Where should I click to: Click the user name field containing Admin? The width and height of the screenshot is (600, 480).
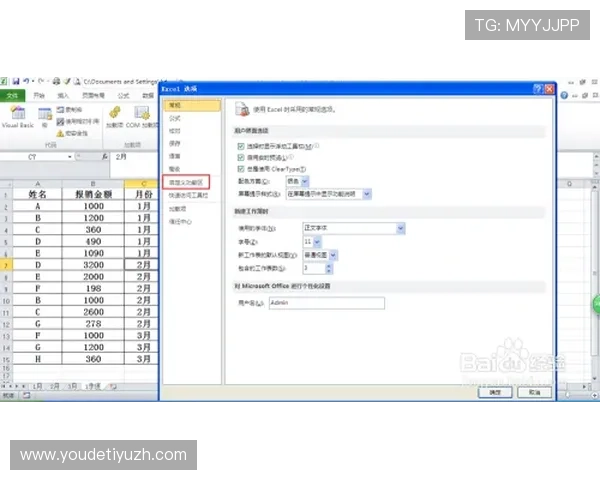tap(326, 303)
